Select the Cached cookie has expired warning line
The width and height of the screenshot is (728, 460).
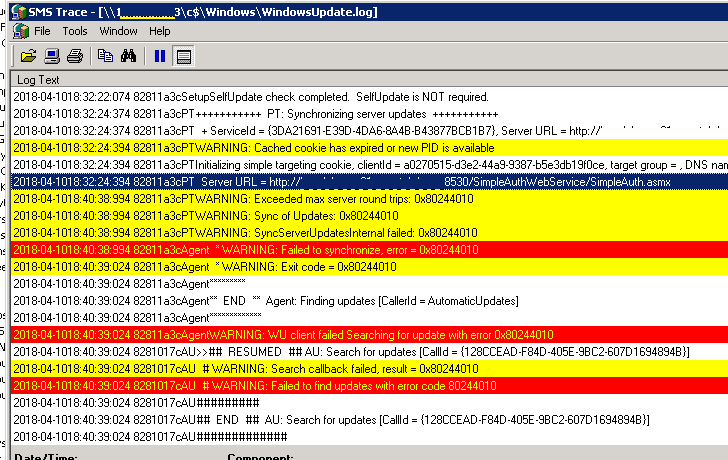[370, 148]
